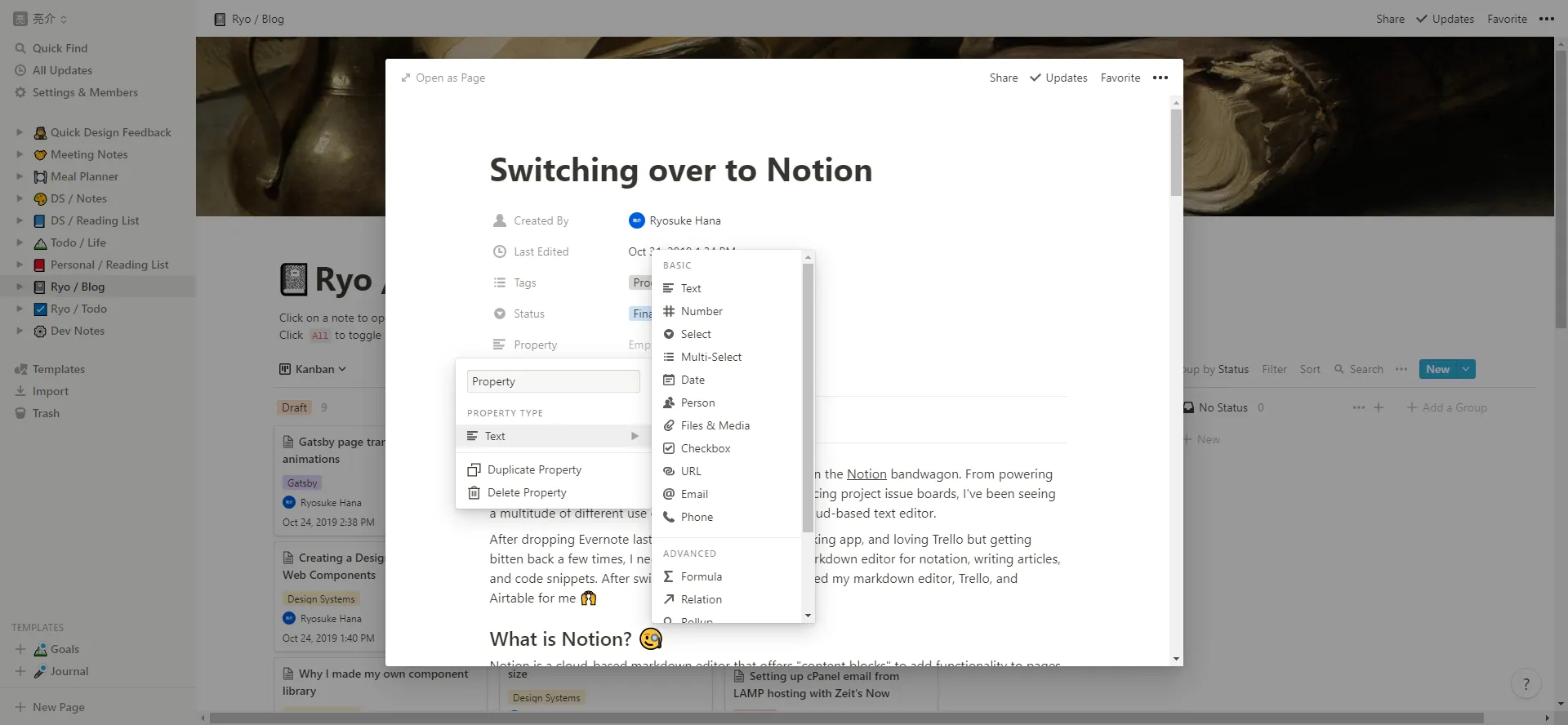Expand the Todo / Life page
Image resolution: width=1568 pixels, height=725 pixels.
pyautogui.click(x=20, y=242)
